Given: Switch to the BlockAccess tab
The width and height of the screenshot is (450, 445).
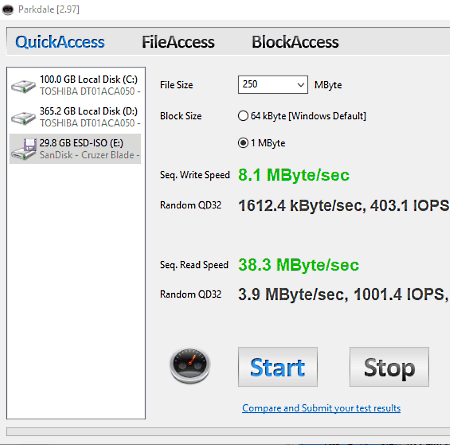Looking at the screenshot, I should [x=295, y=42].
